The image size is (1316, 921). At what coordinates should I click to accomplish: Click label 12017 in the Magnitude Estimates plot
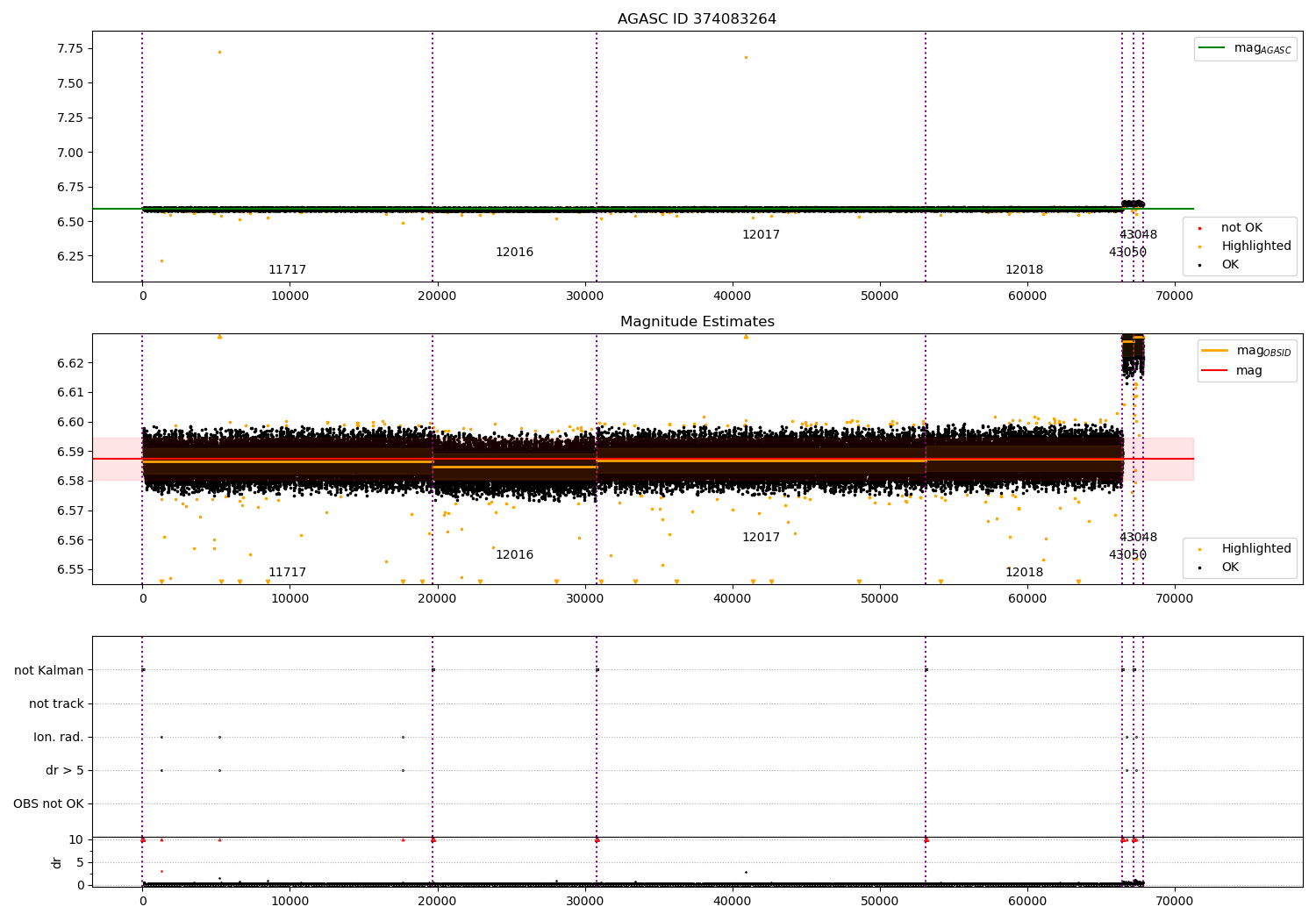pyautogui.click(x=761, y=538)
